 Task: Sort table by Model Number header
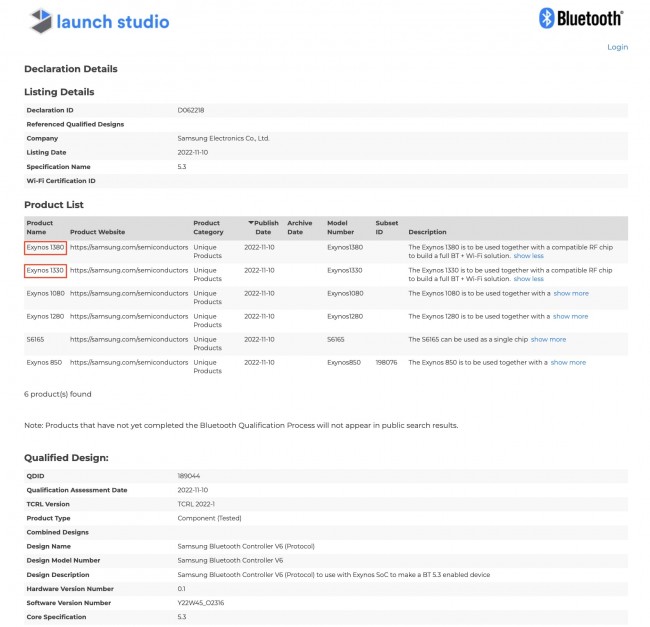[341, 227]
